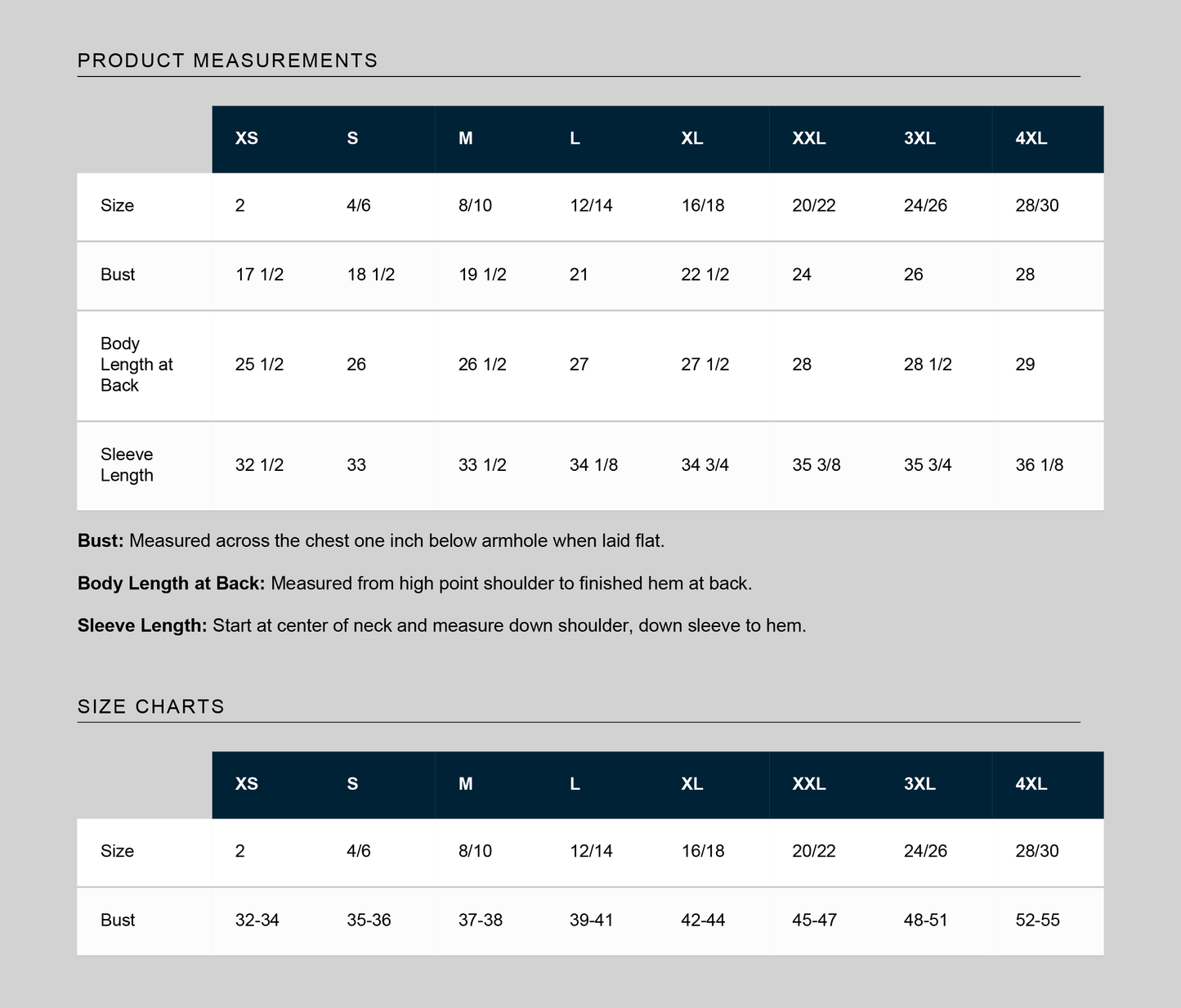Click the Product Measurements heading
This screenshot has width=1181, height=1008.
click(227, 60)
